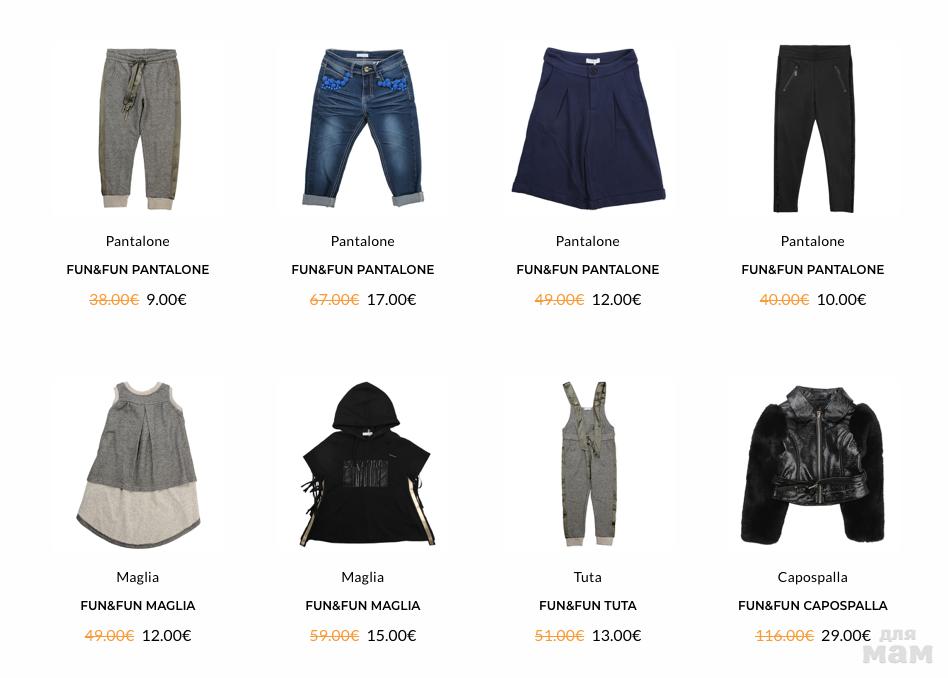View the black zip leggings thumbnail
Image resolution: width=948 pixels, height=678 pixels.
point(814,128)
